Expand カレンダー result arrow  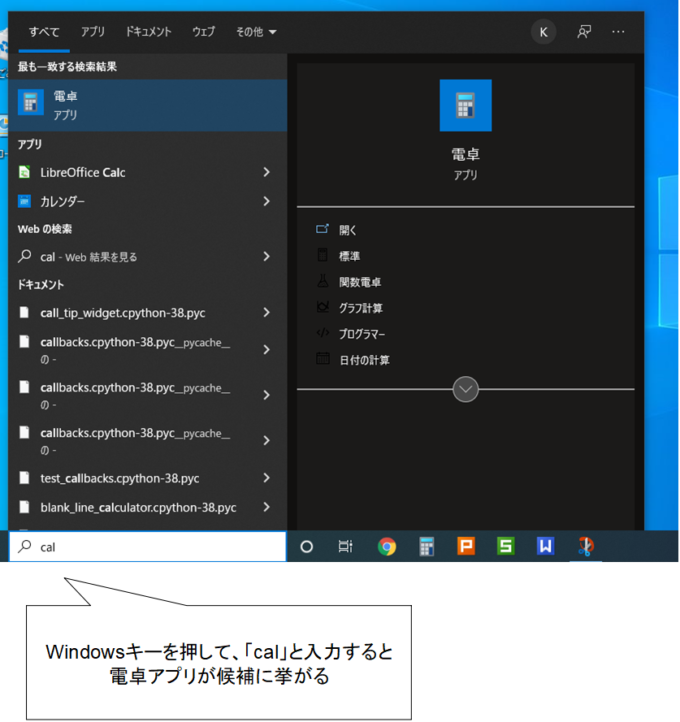click(x=267, y=201)
